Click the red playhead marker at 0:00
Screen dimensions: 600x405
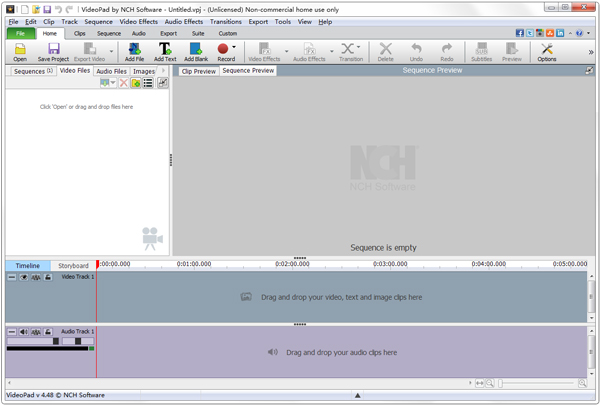coord(97,264)
